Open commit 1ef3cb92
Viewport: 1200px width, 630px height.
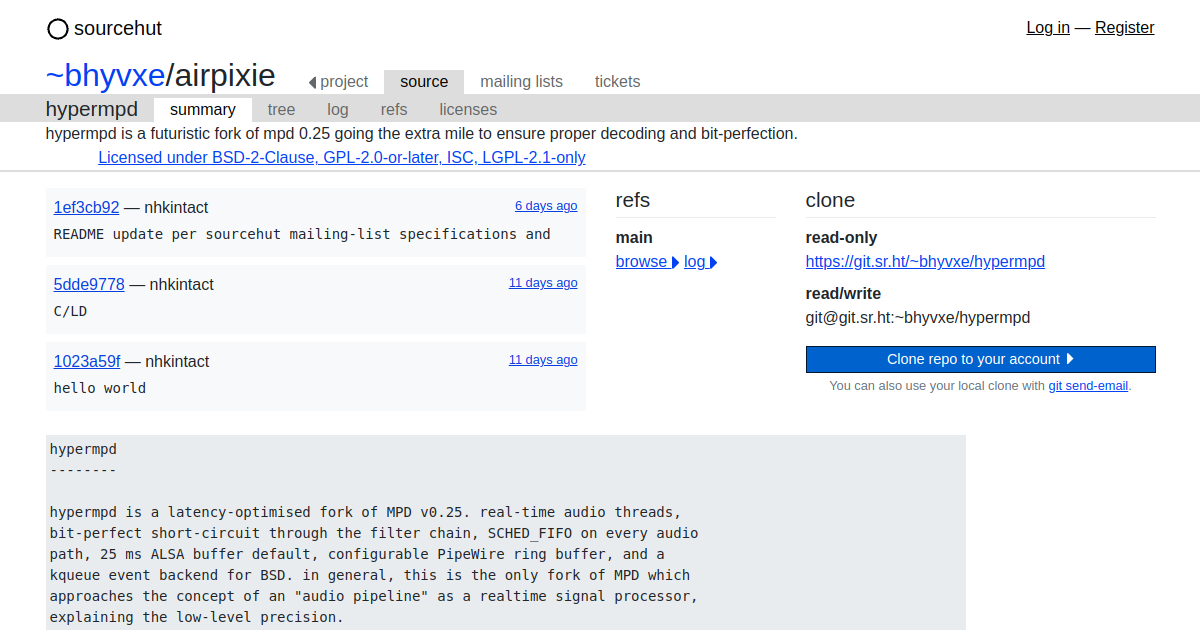point(86,207)
